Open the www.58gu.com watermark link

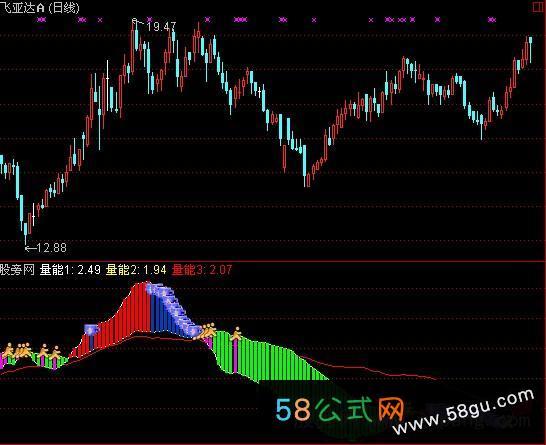pyautogui.click(x=464, y=412)
